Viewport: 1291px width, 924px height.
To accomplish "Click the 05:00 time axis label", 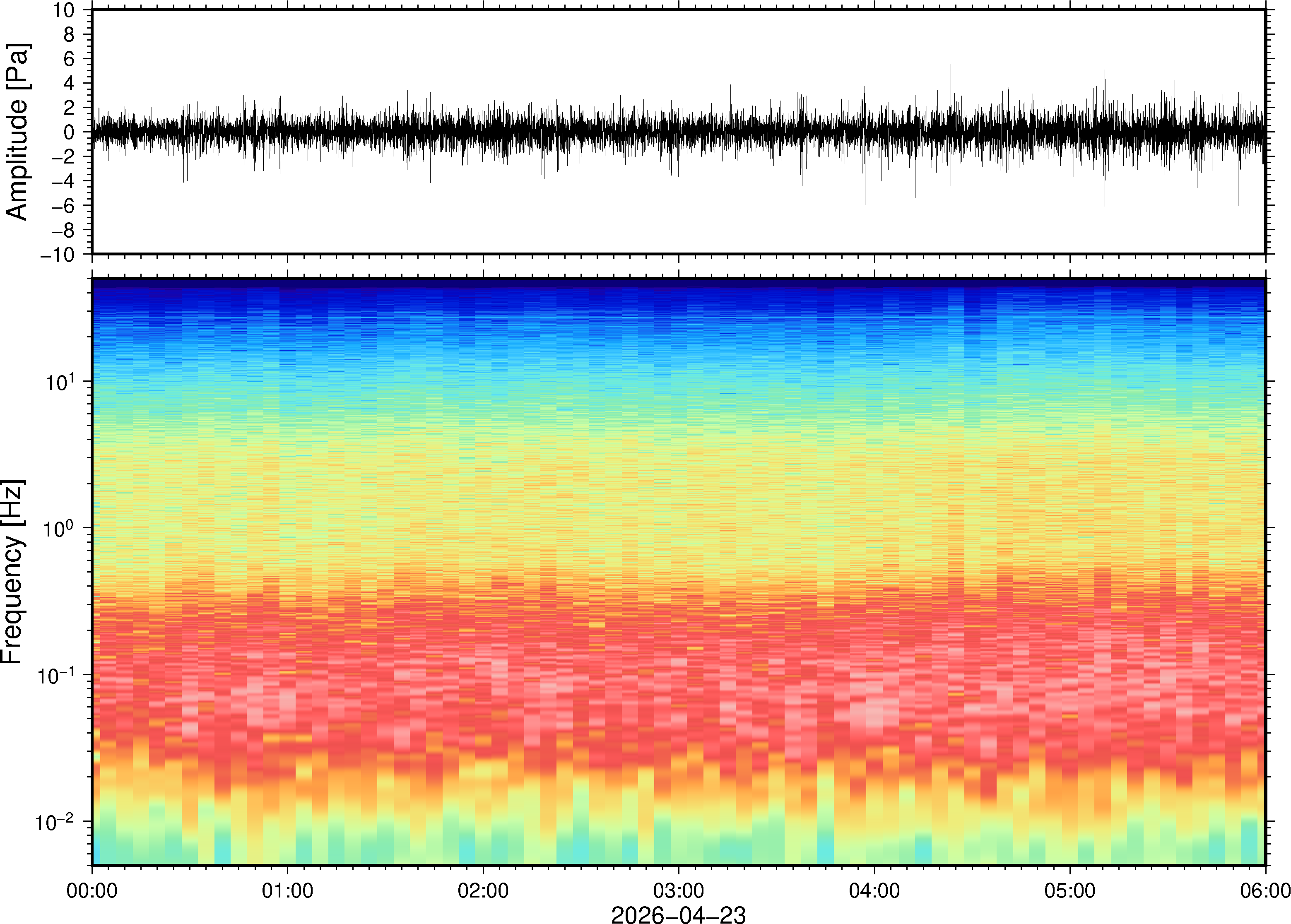I will pyautogui.click(x=1069, y=890).
